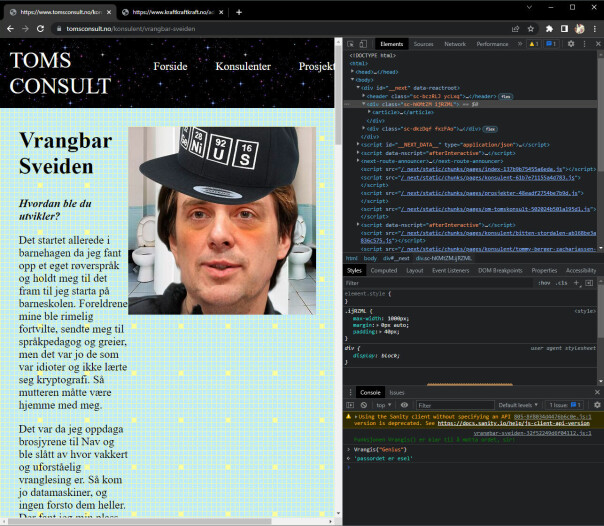Screen dimensions: 604x526
Task: Collapse the body element node
Action: tap(352, 80)
